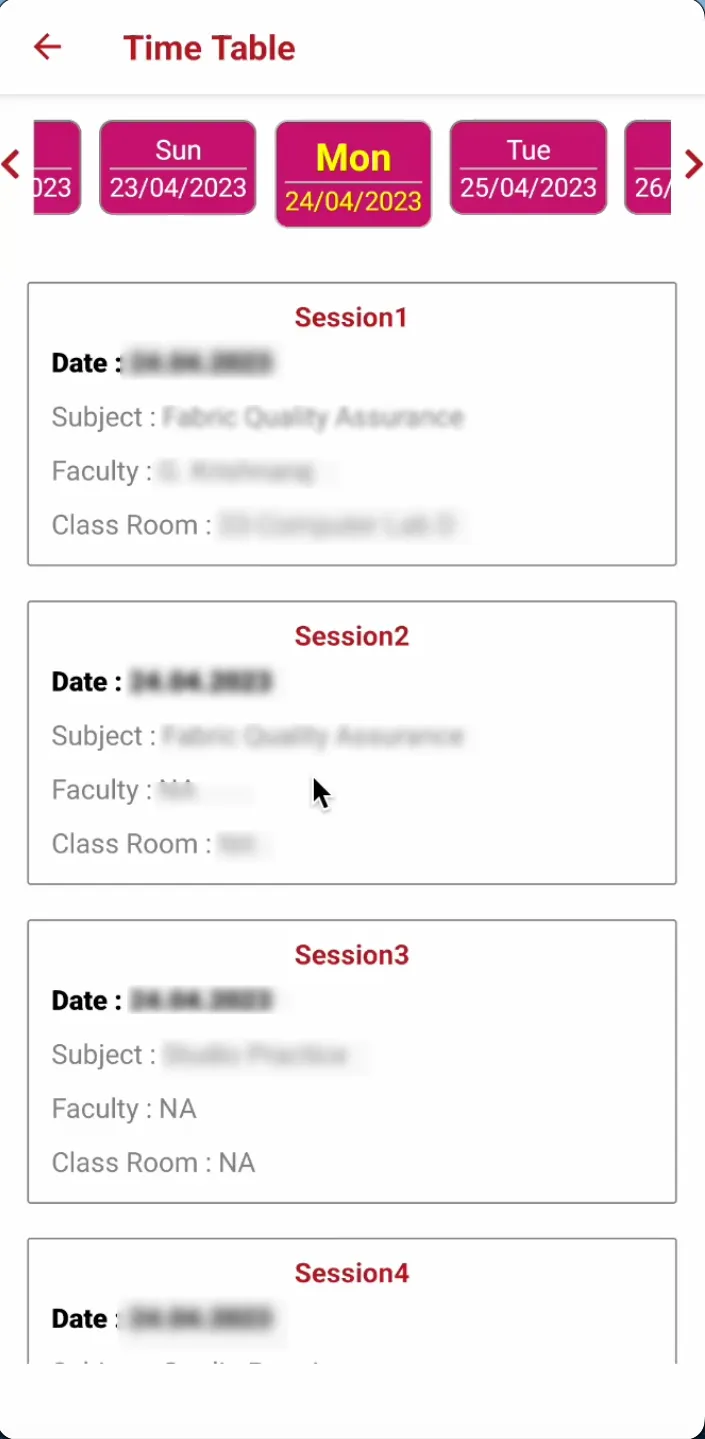Screen dimensions: 705x1439
Task: Pick the cut-off date tab ending in 023
Action: [x=56, y=168]
